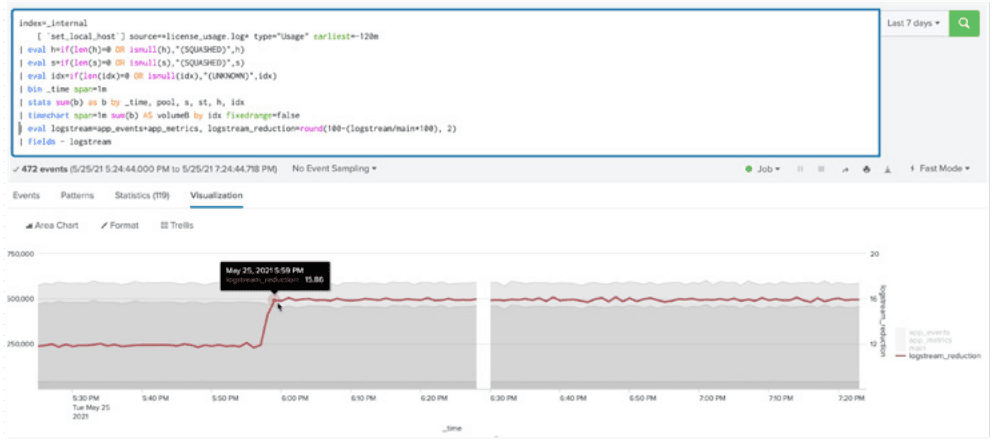This screenshot has width=994, height=440.
Task: Expand the Last 7 days time range picker
Action: [913, 23]
